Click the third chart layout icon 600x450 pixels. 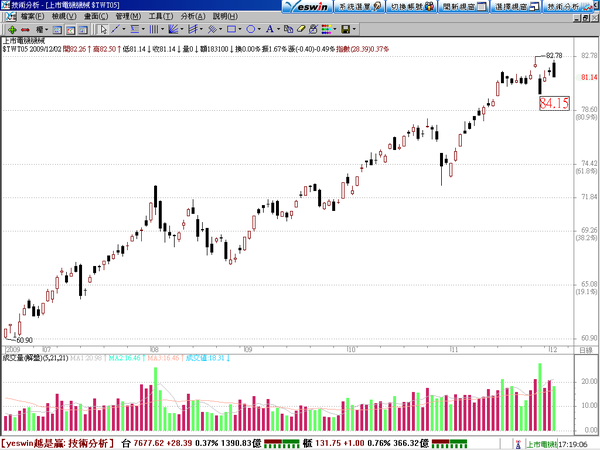(x=83, y=30)
